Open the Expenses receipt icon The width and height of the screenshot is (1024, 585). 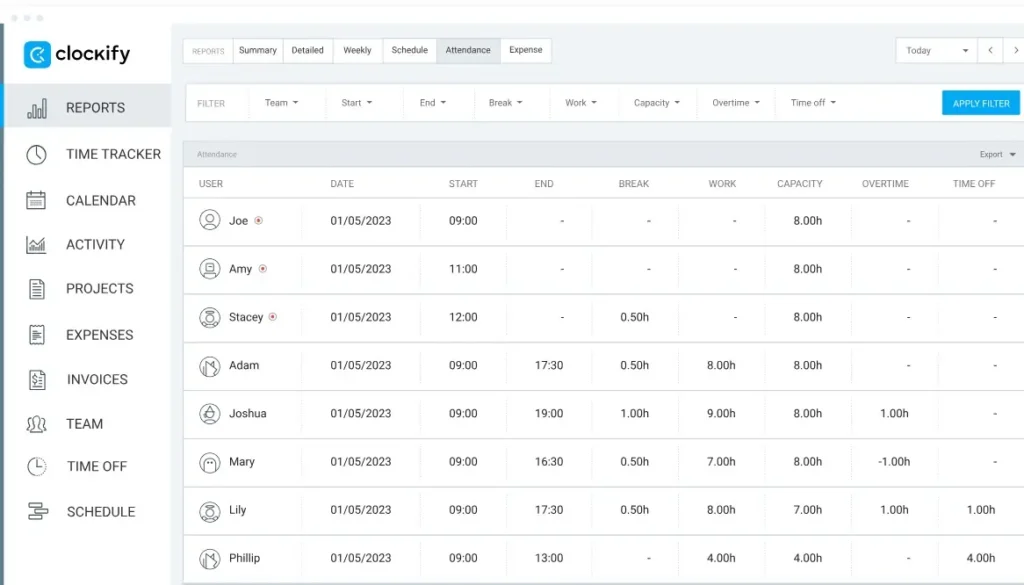tap(37, 335)
